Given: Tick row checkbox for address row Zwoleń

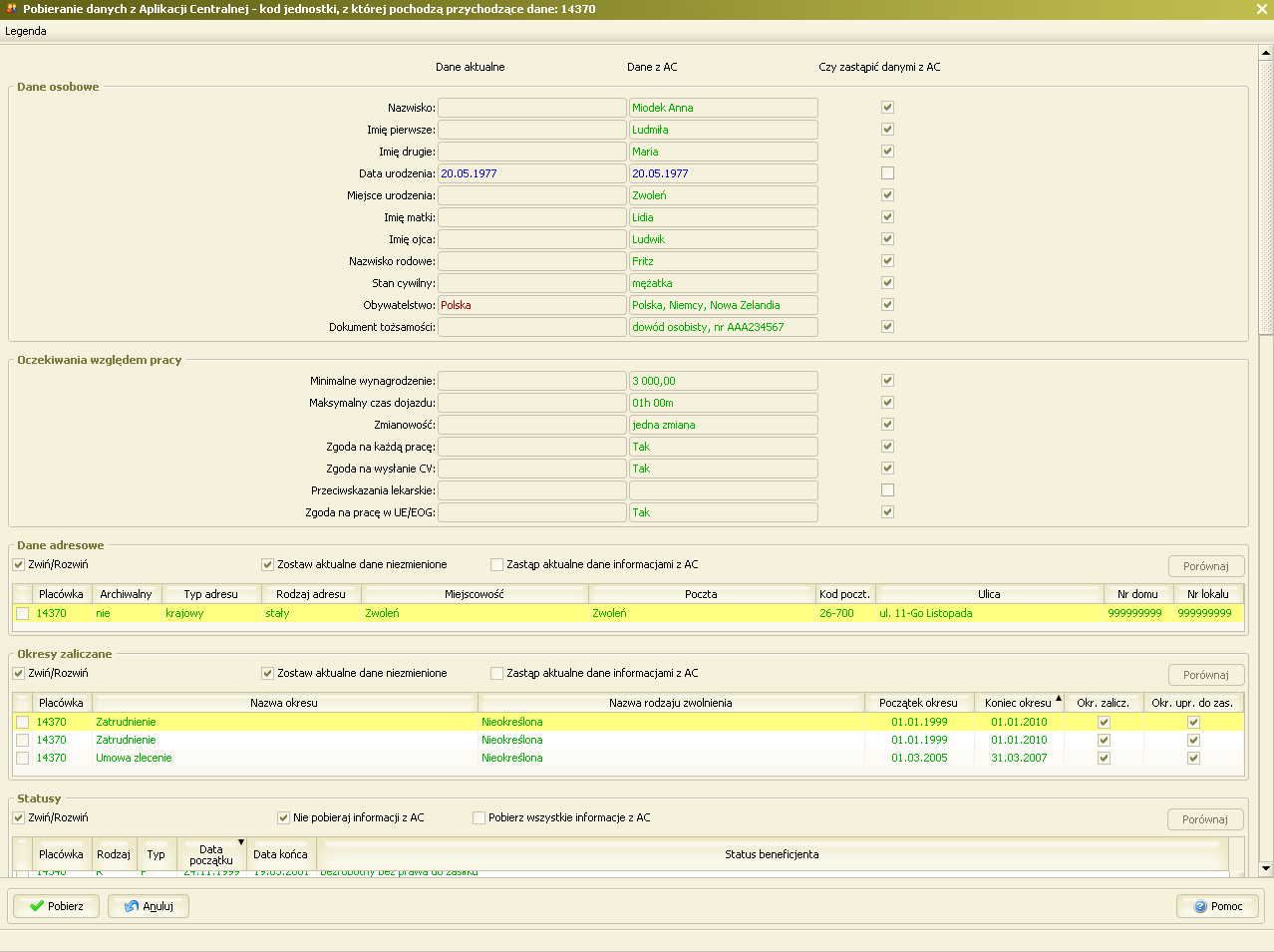Looking at the screenshot, I should point(22,614).
